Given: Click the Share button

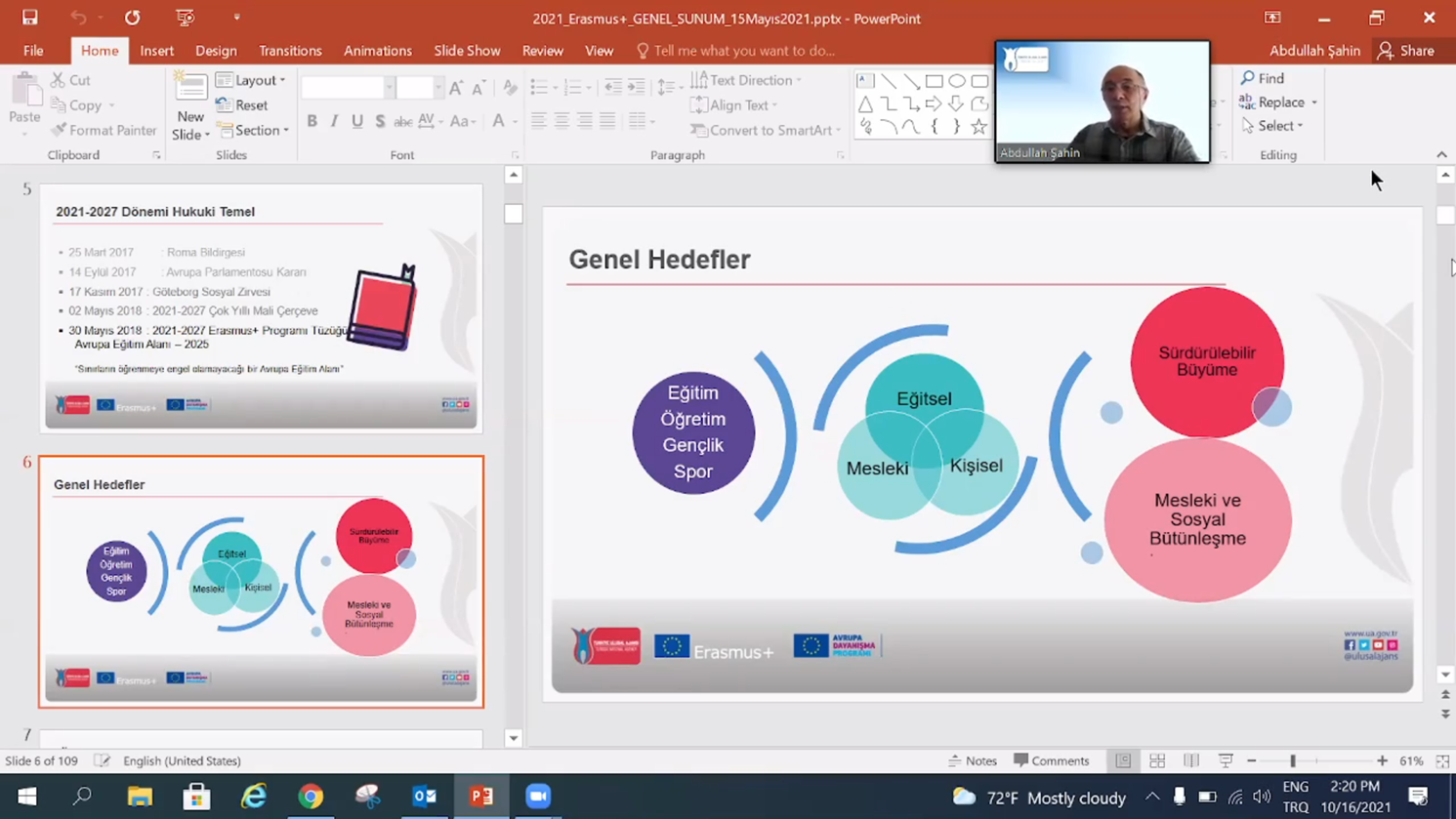Looking at the screenshot, I should (1406, 51).
